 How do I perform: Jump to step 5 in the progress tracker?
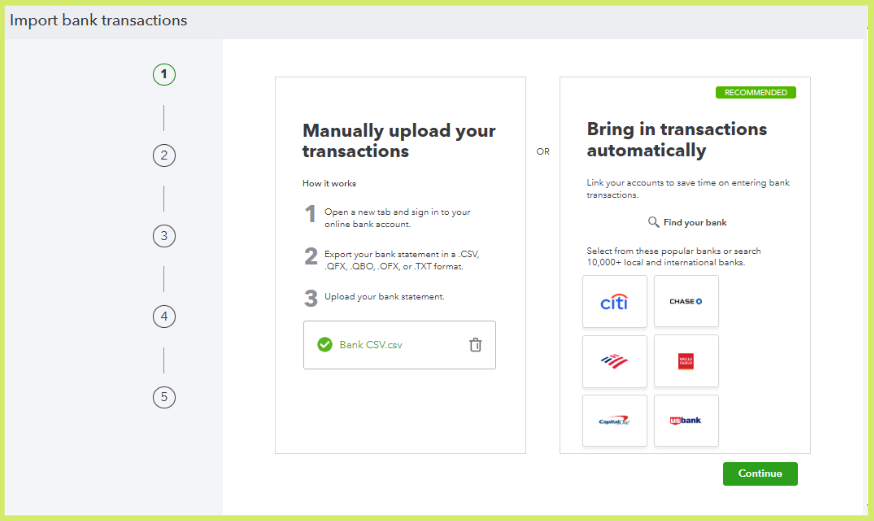(164, 397)
